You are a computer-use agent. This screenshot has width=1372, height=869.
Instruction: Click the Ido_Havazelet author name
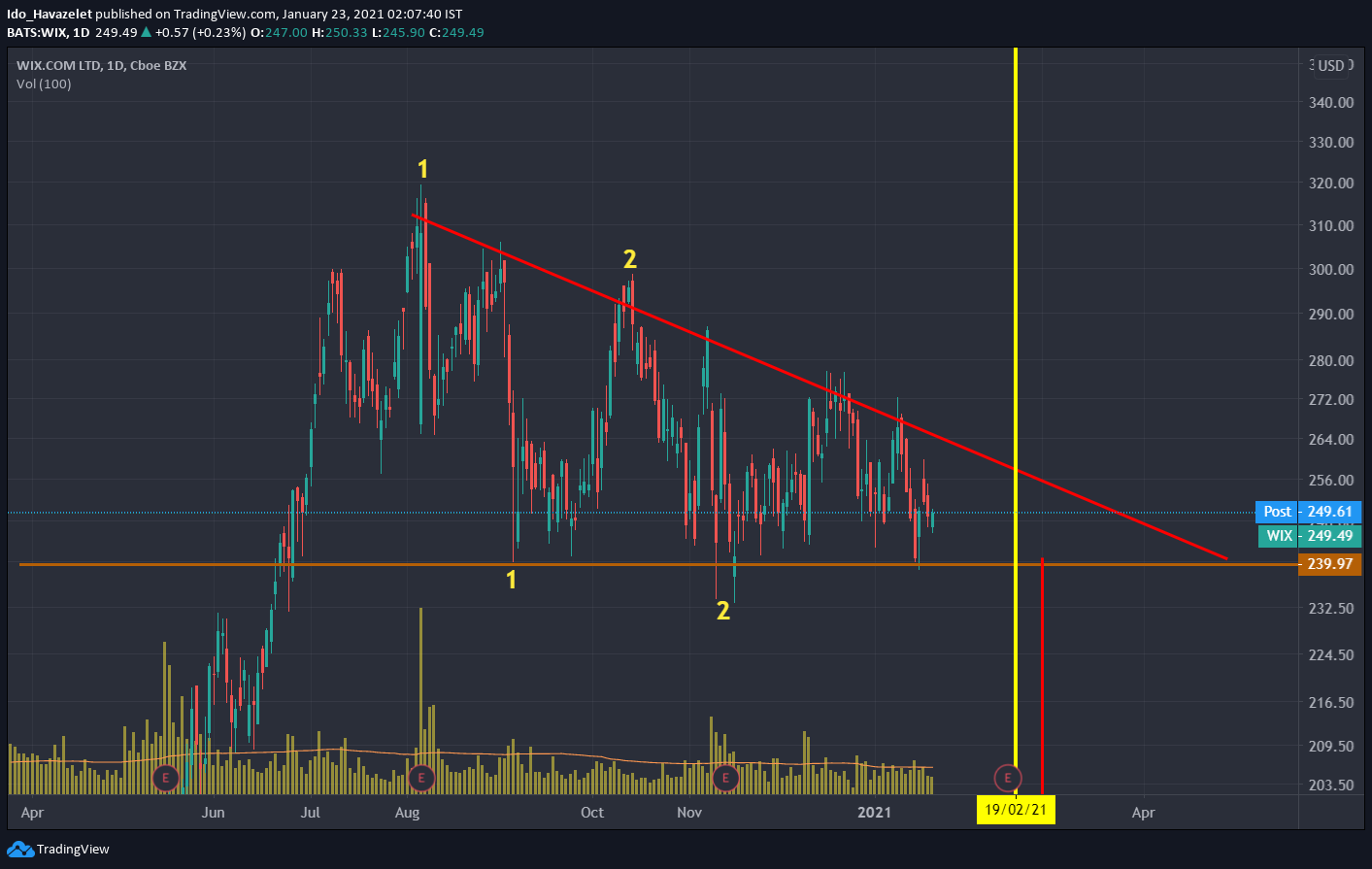coord(50,14)
